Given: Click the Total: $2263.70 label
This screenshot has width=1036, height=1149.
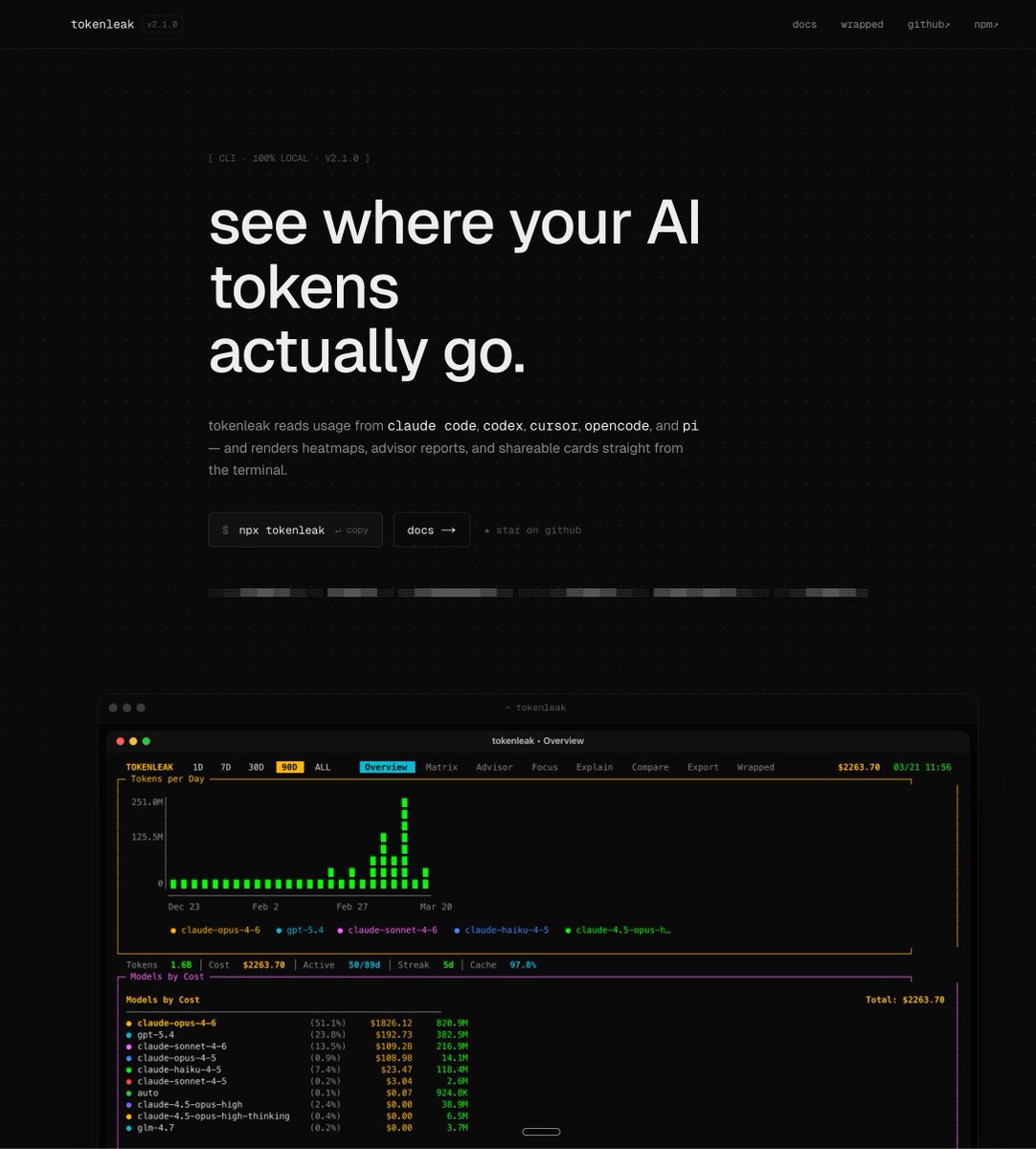Looking at the screenshot, I should click(x=905, y=1000).
